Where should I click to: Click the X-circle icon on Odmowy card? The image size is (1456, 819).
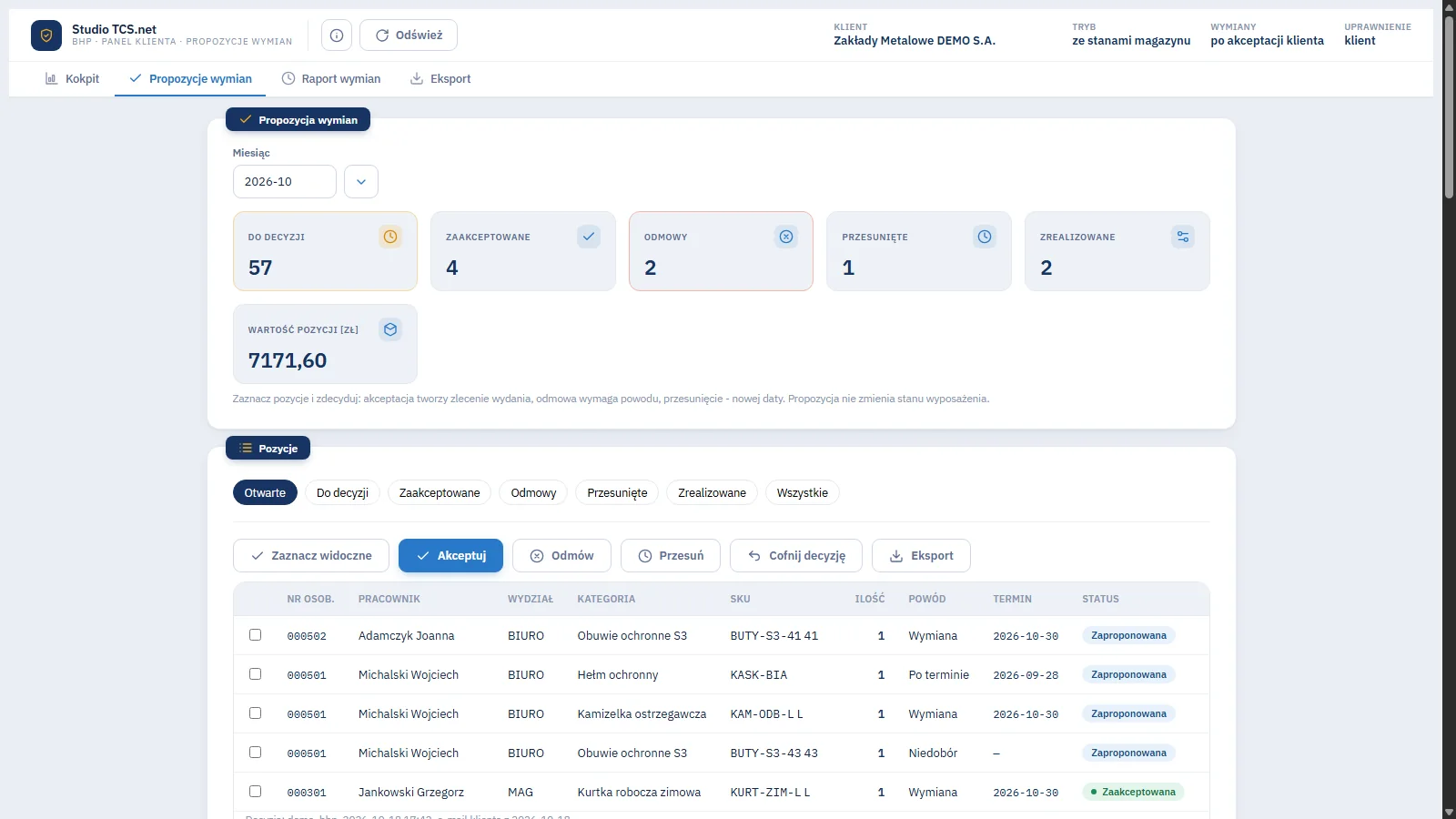coord(786,237)
